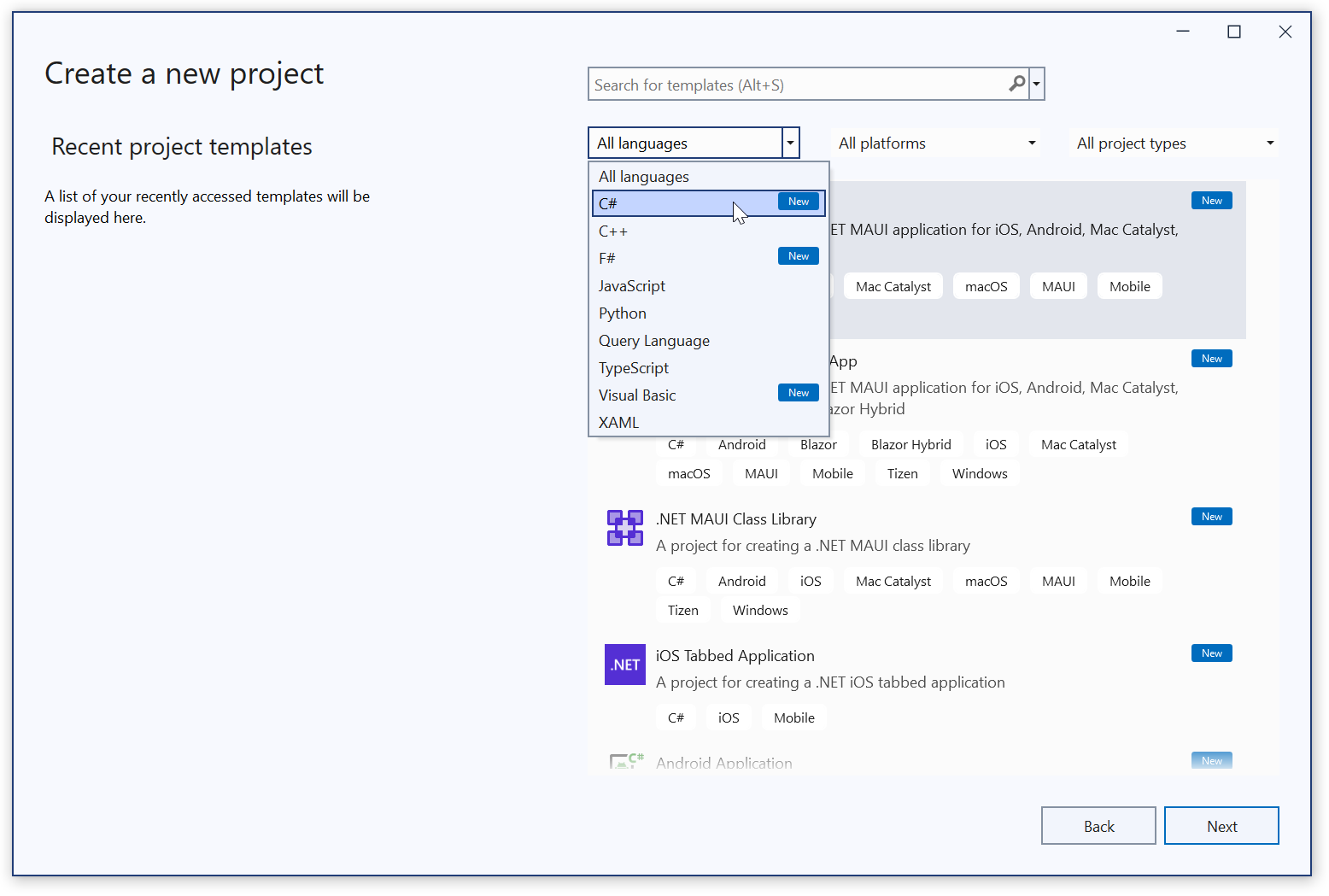This screenshot has height=896, width=1329.
Task: Click the Mac Catalyst tag on first template
Action: point(893,287)
